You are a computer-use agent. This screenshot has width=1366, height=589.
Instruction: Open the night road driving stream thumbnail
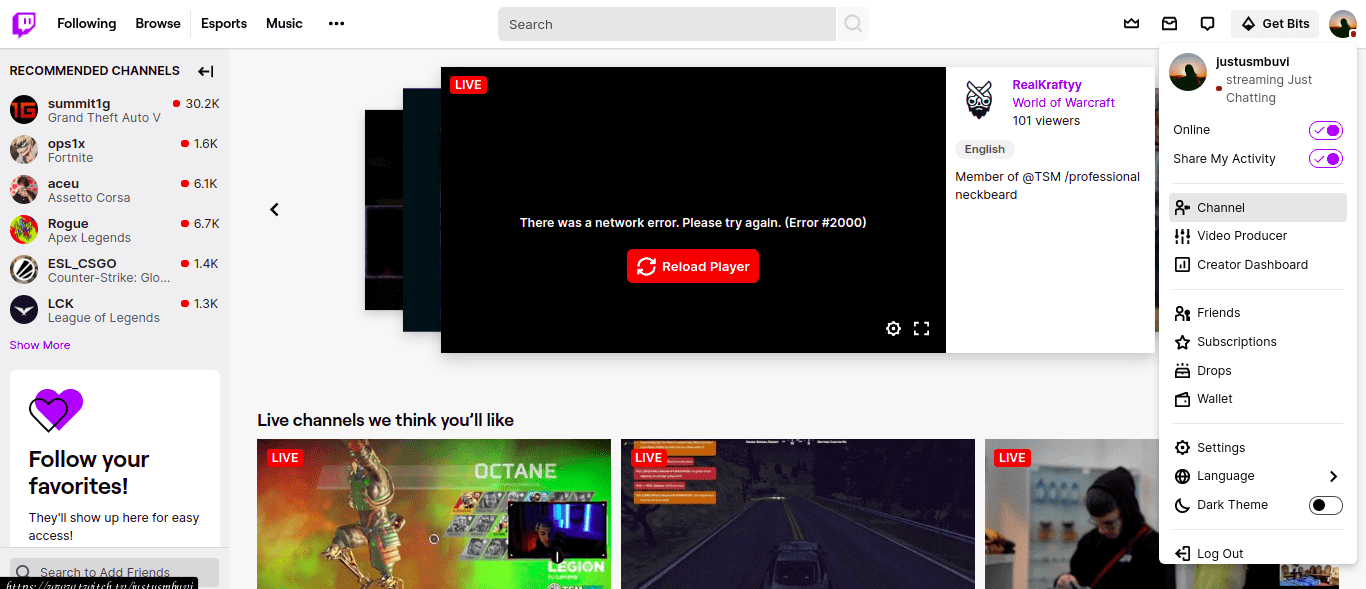(x=798, y=514)
